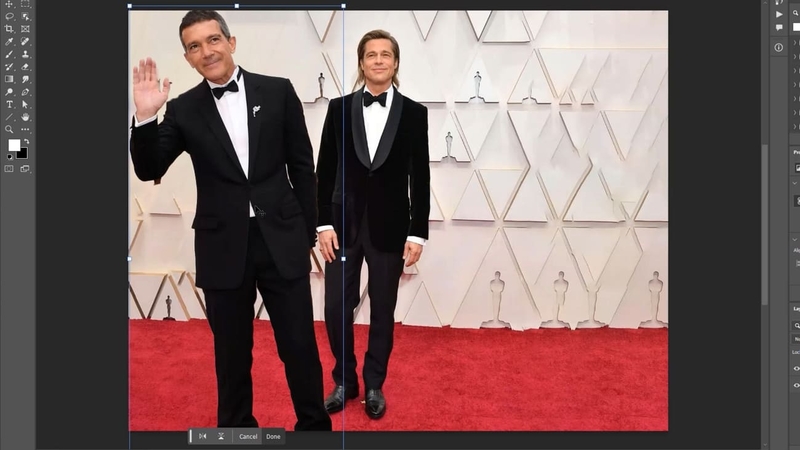Select the Move tool

coord(9,4)
